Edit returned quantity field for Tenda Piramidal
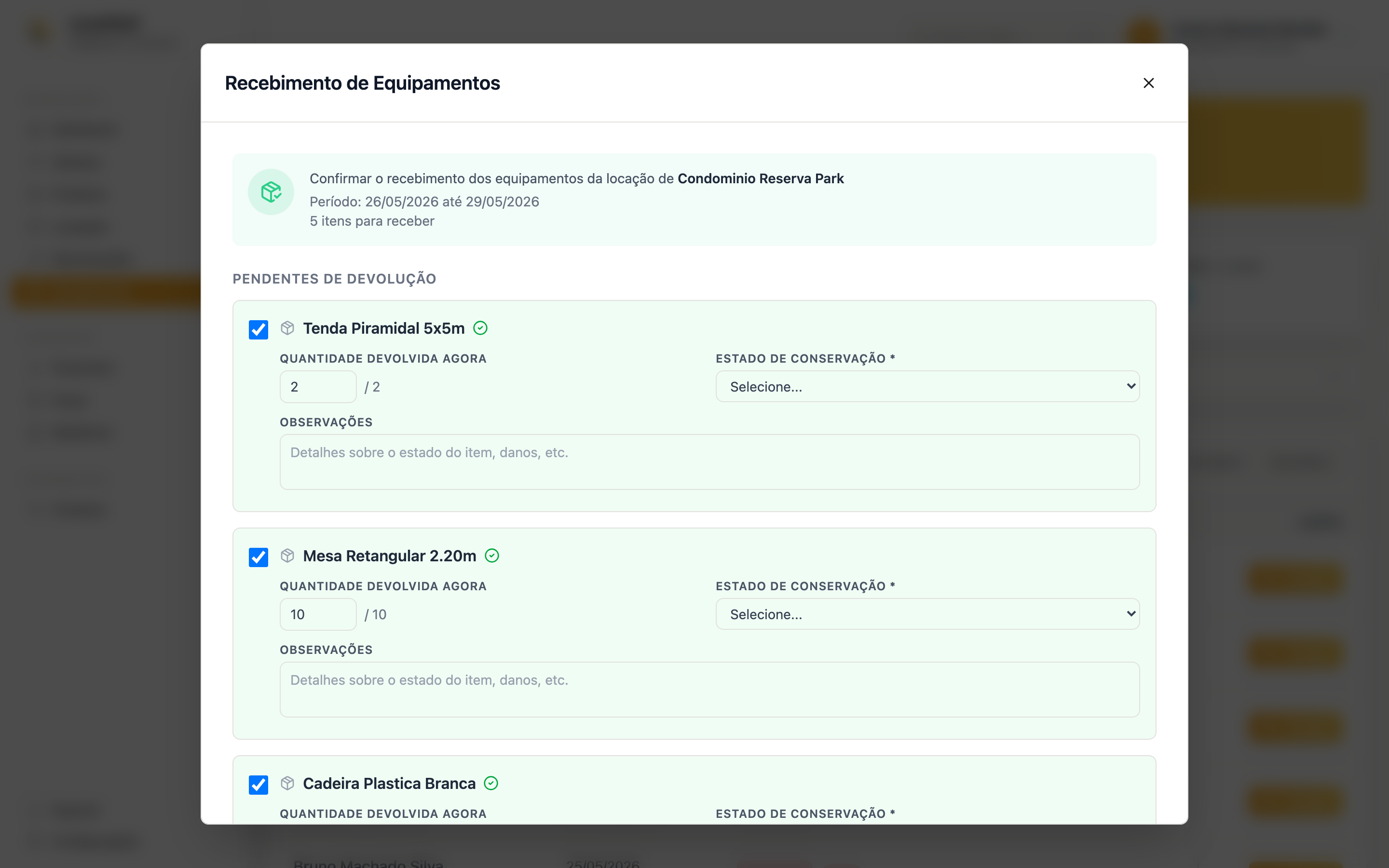1389x868 pixels. coord(318,387)
